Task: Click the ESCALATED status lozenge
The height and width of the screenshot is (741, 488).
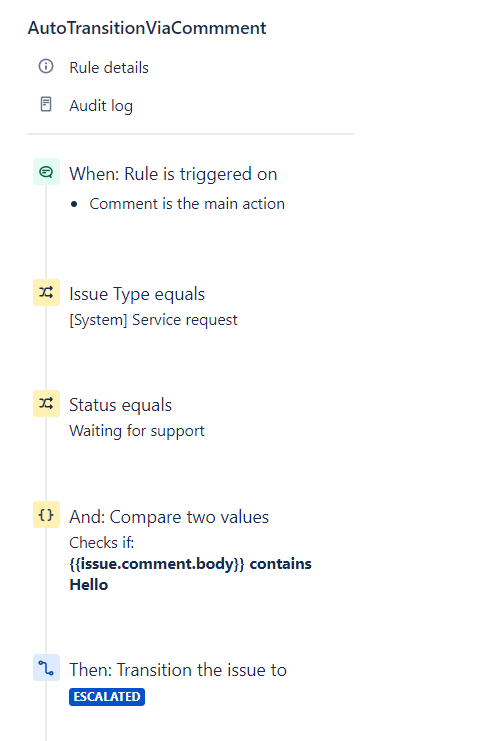Action: click(107, 697)
